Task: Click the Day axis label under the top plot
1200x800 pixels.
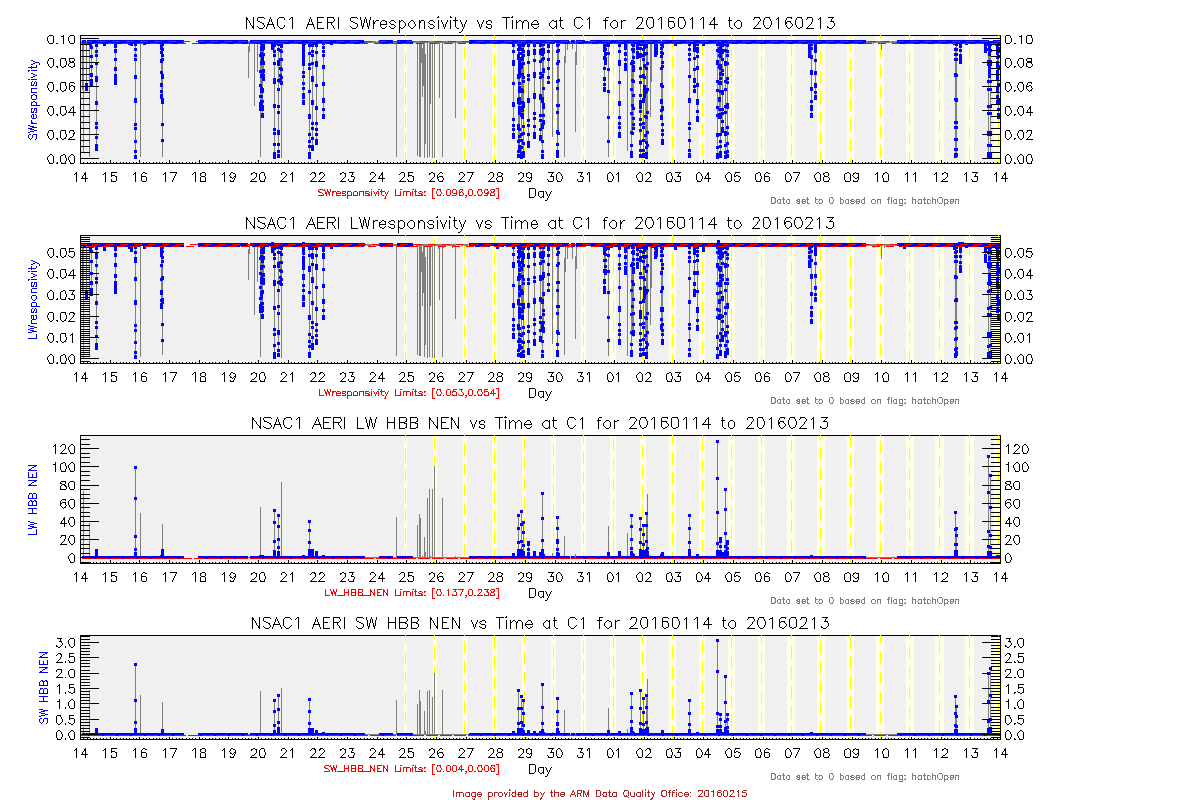Action: point(539,192)
